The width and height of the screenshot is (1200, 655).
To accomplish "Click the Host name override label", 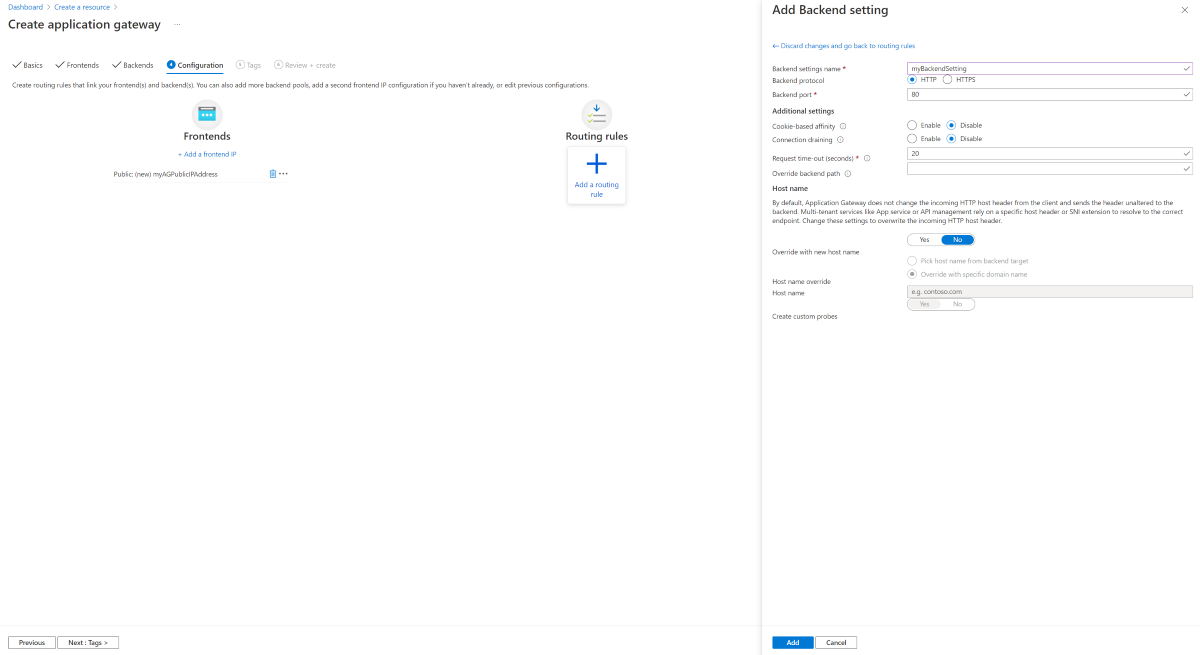I will (x=801, y=282).
